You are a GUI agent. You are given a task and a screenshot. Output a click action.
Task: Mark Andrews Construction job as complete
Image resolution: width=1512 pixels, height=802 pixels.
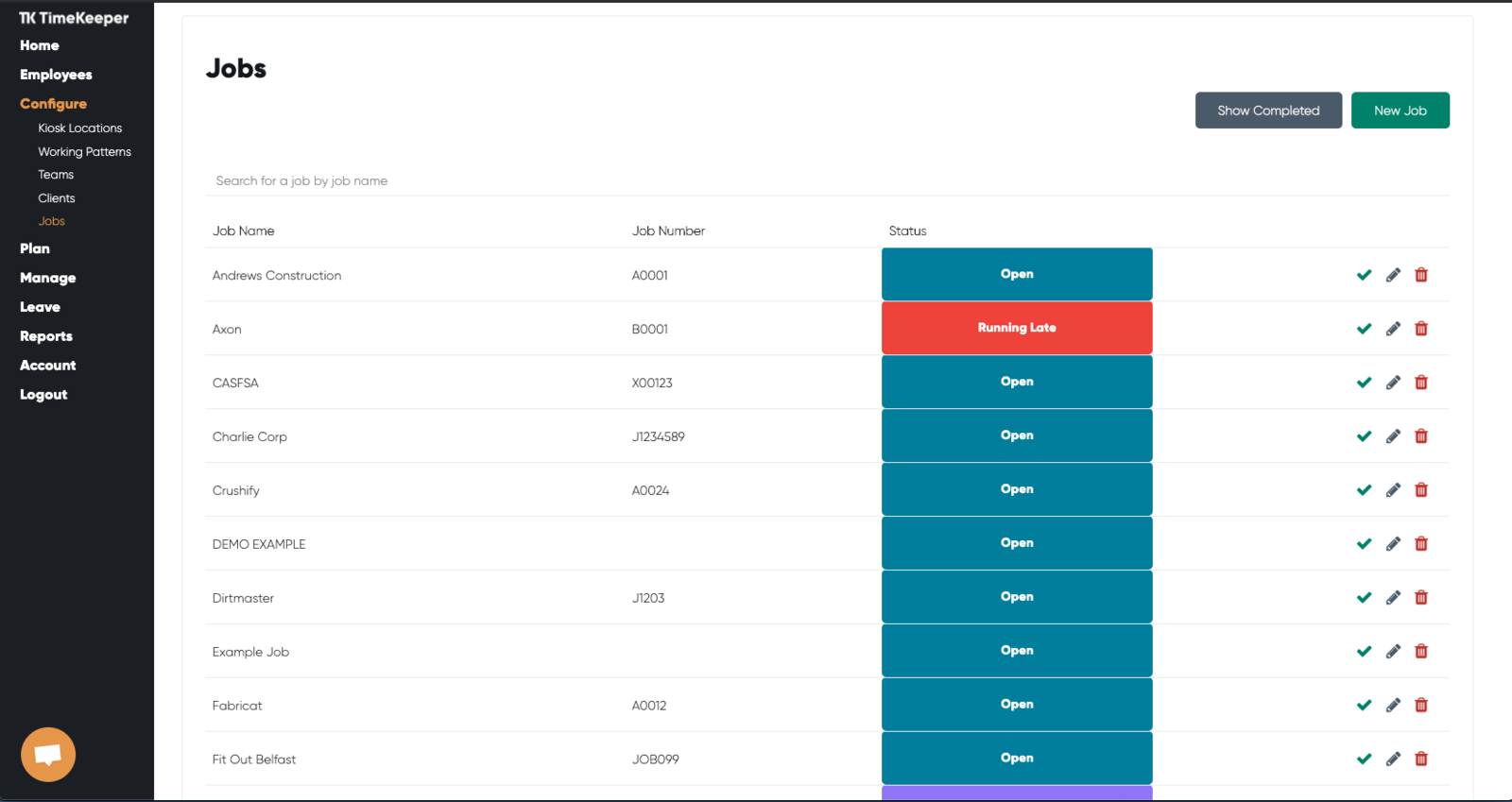point(1364,275)
